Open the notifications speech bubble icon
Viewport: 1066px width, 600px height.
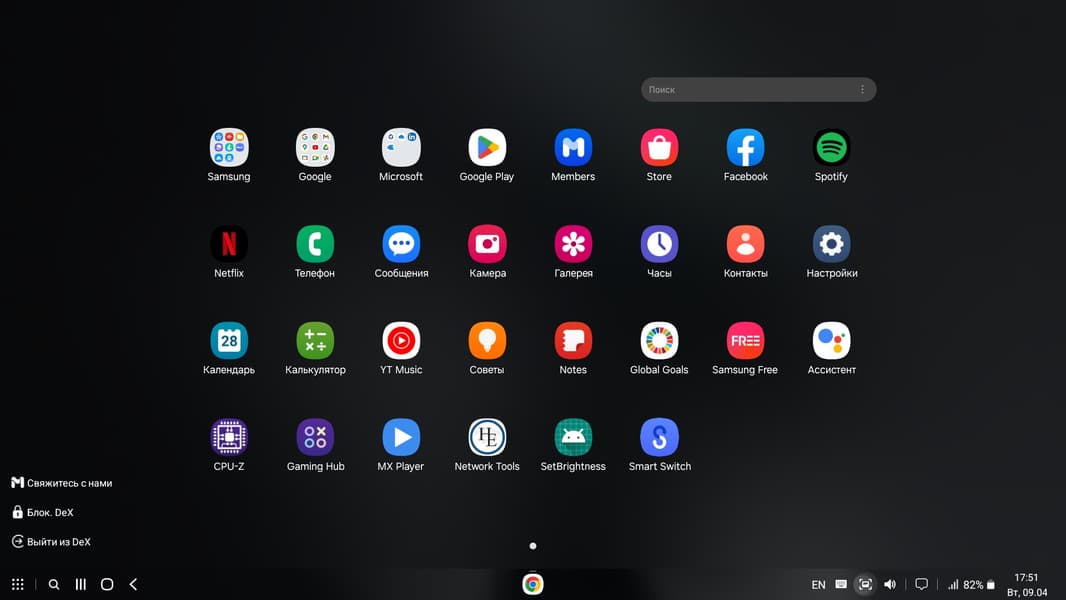pos(922,584)
